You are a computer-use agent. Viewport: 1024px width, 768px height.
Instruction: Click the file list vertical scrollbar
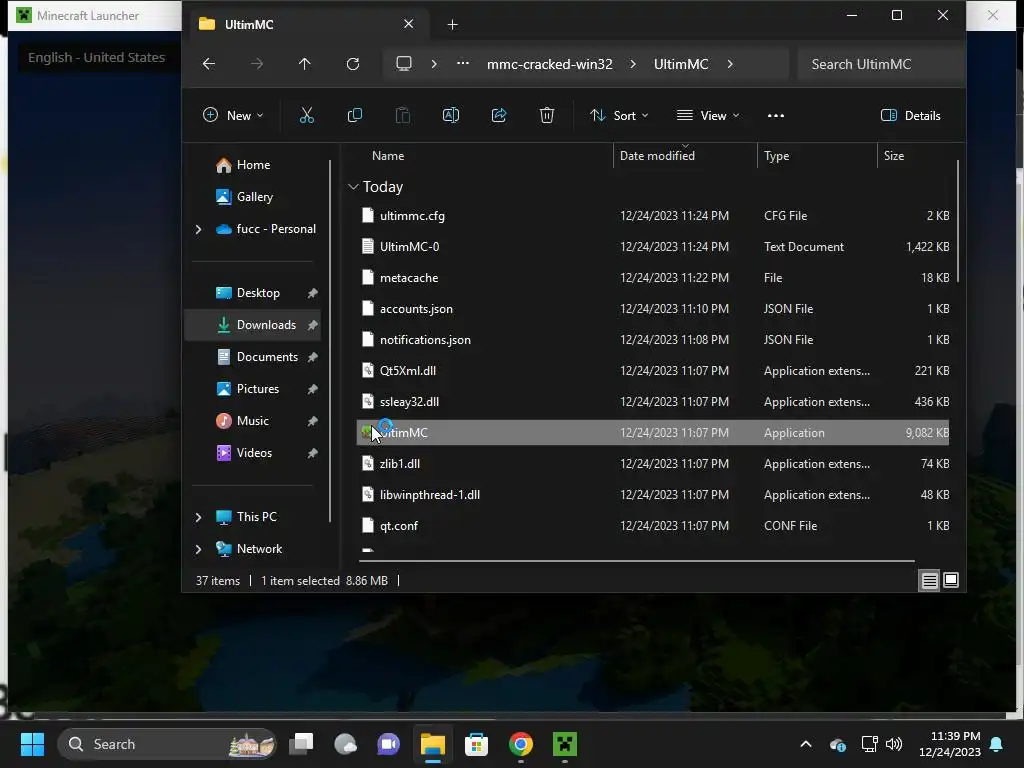pos(957,222)
